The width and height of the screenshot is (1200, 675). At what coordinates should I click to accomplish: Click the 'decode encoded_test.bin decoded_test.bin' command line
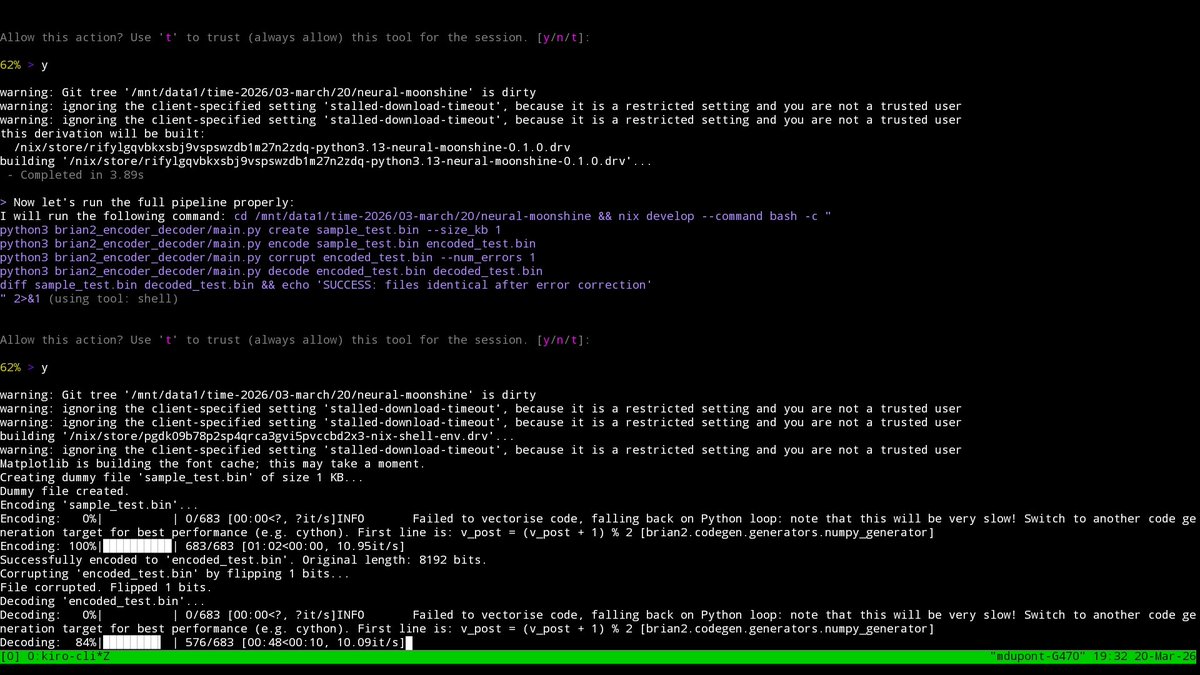click(271, 272)
